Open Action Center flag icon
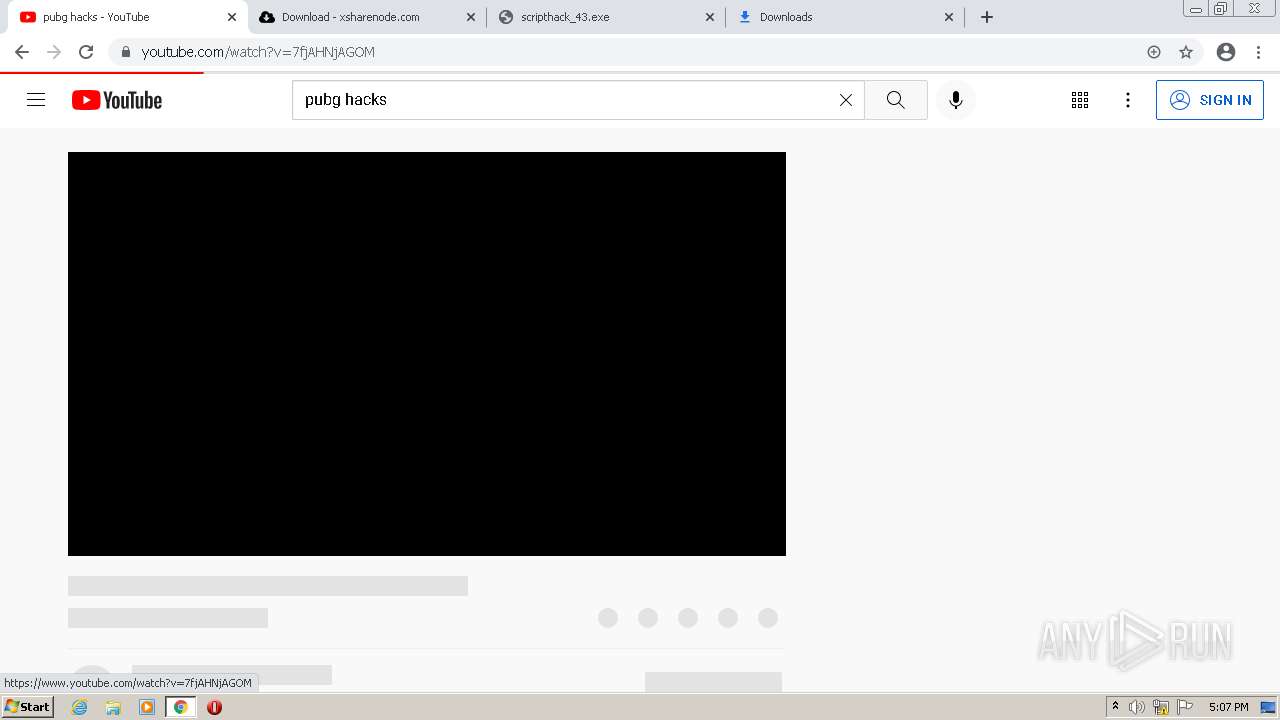 (1185, 707)
